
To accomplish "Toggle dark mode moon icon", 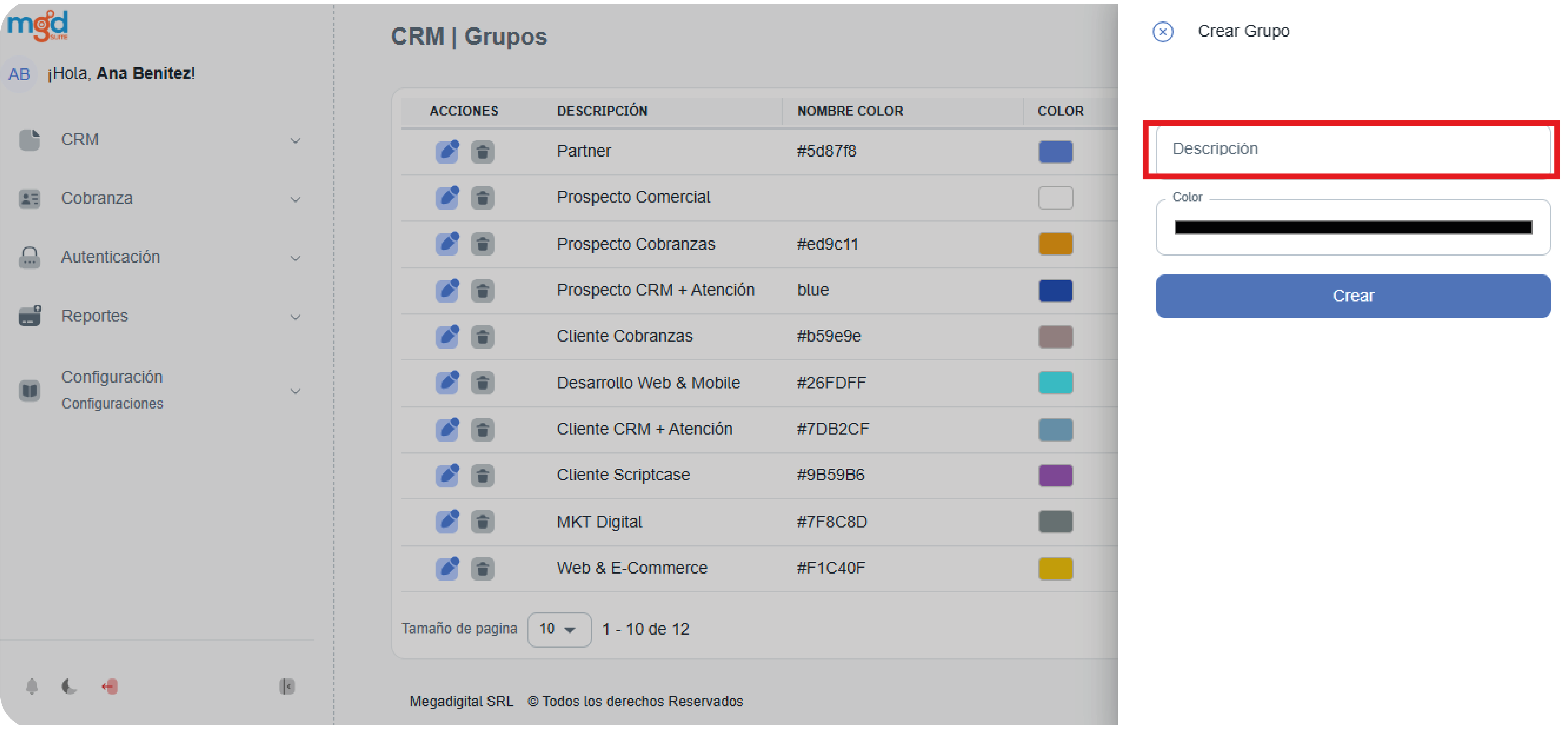I will [69, 687].
